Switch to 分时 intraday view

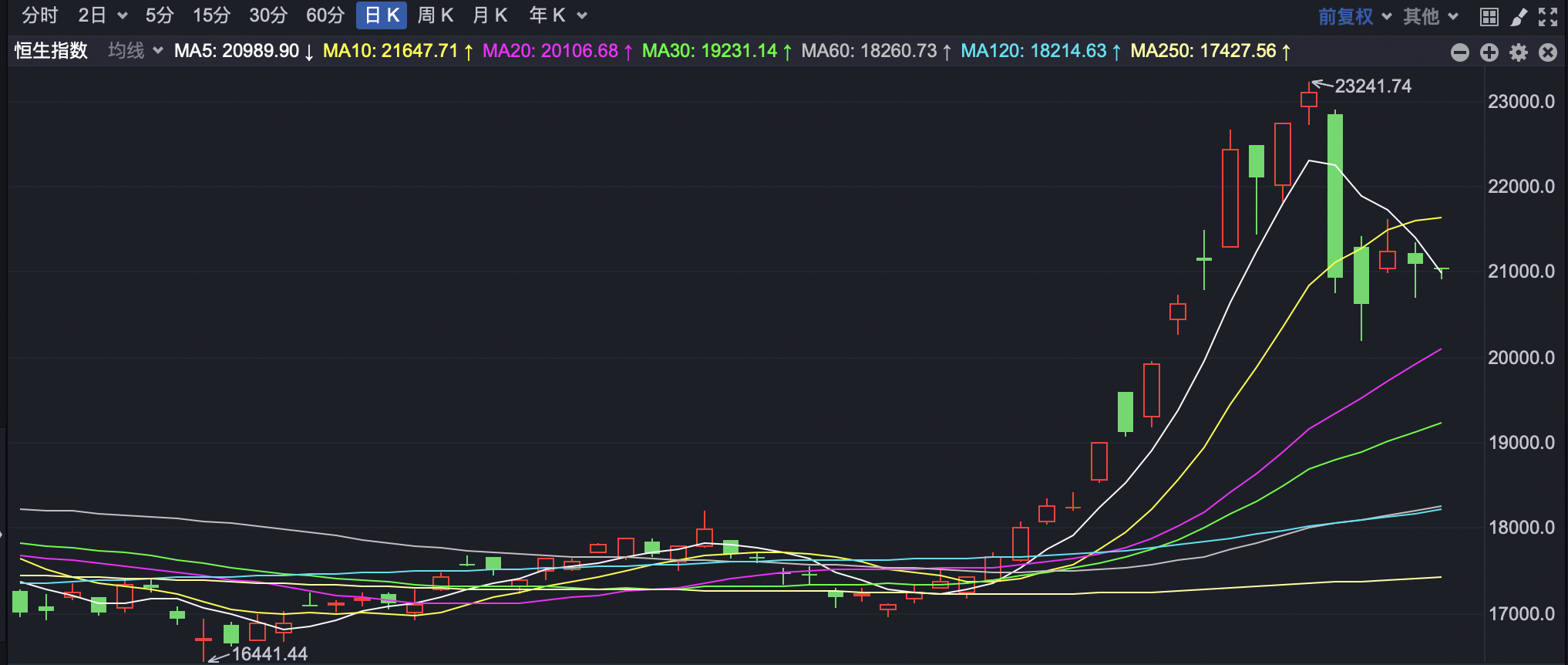point(40,15)
